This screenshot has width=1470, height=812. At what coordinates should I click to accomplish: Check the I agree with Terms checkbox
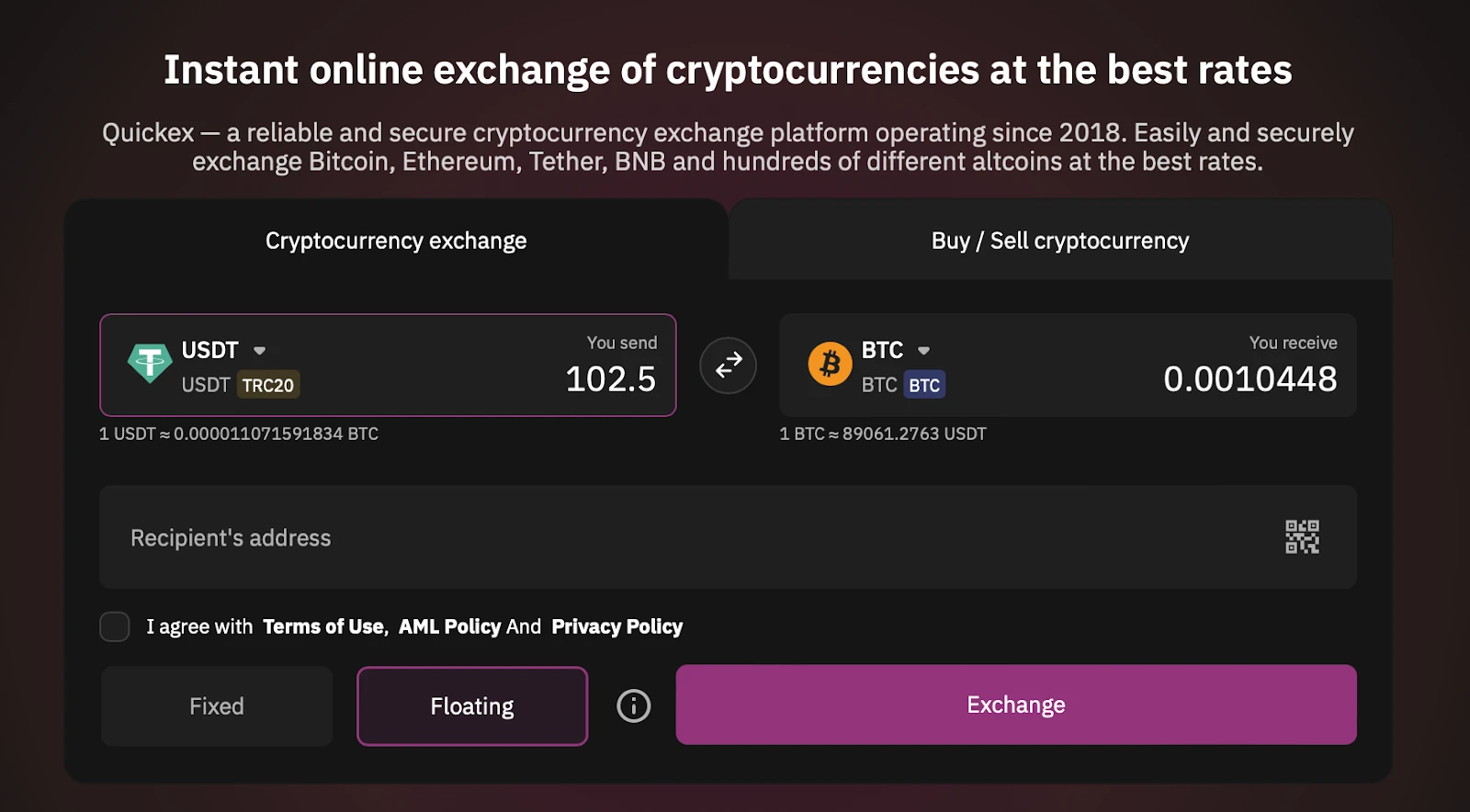[x=114, y=626]
